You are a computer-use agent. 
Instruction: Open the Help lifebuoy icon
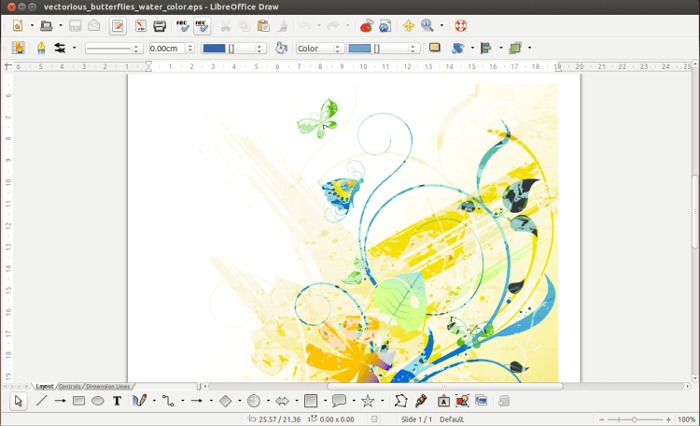(461, 25)
